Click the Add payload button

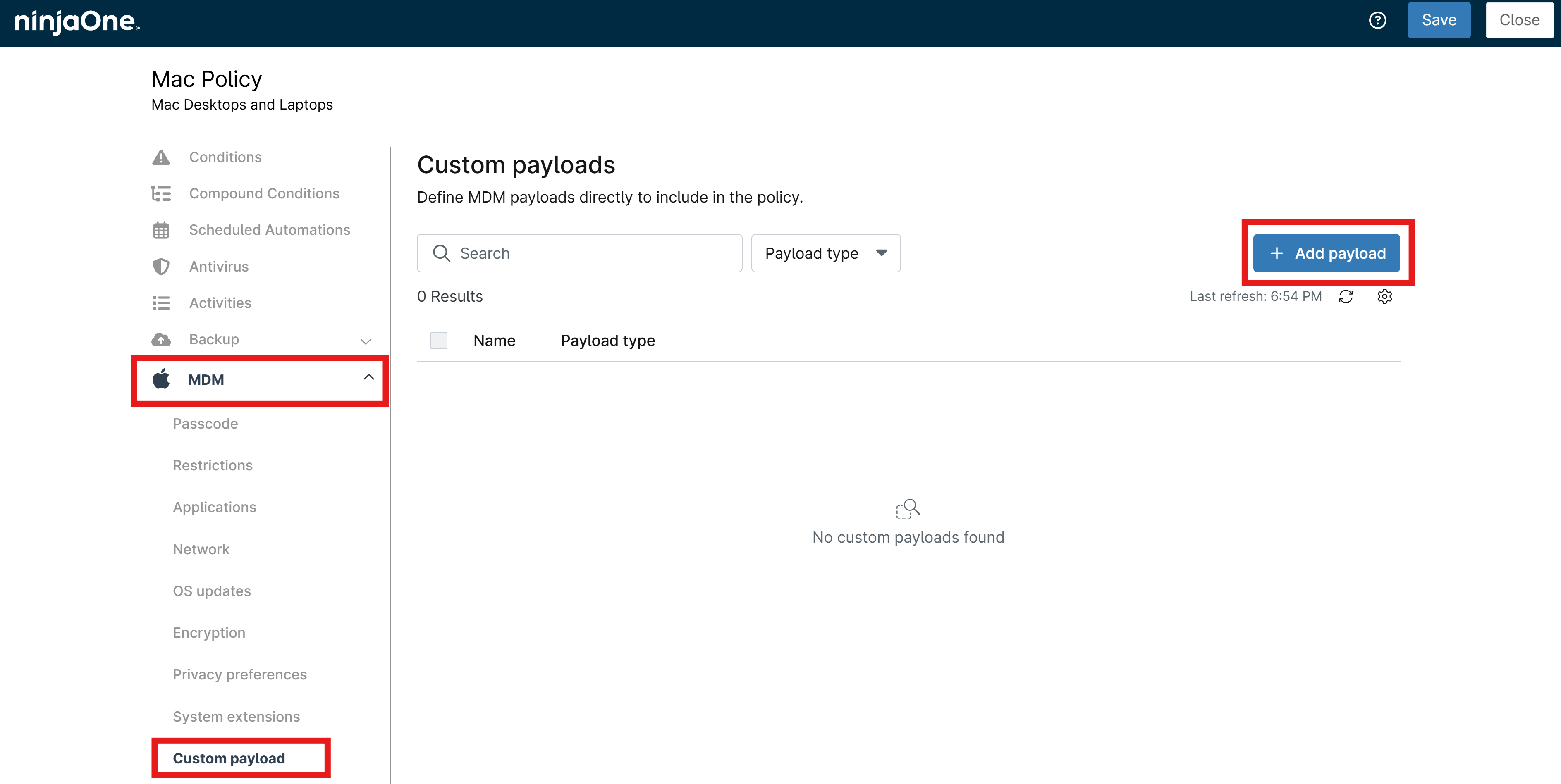(1327, 253)
